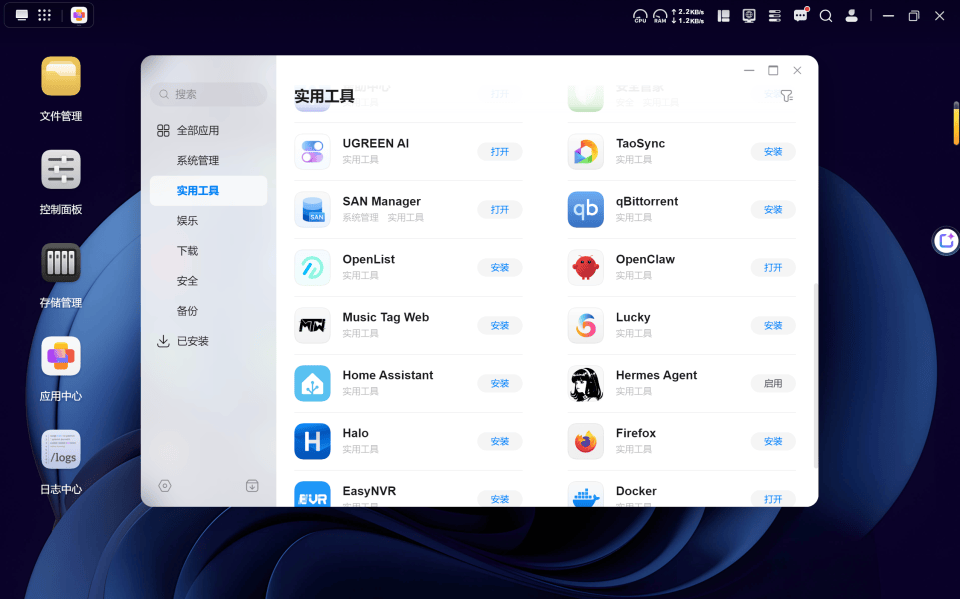Open the Home Assistant app icon
The height and width of the screenshot is (599, 960).
(x=312, y=383)
